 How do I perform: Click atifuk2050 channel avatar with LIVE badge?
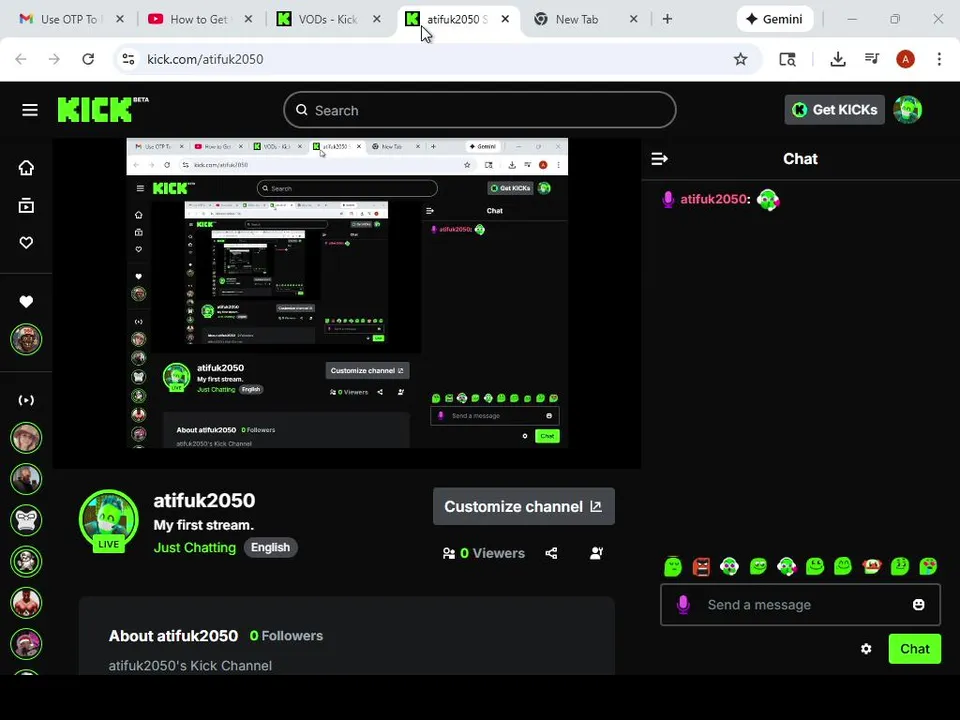pyautogui.click(x=108, y=521)
